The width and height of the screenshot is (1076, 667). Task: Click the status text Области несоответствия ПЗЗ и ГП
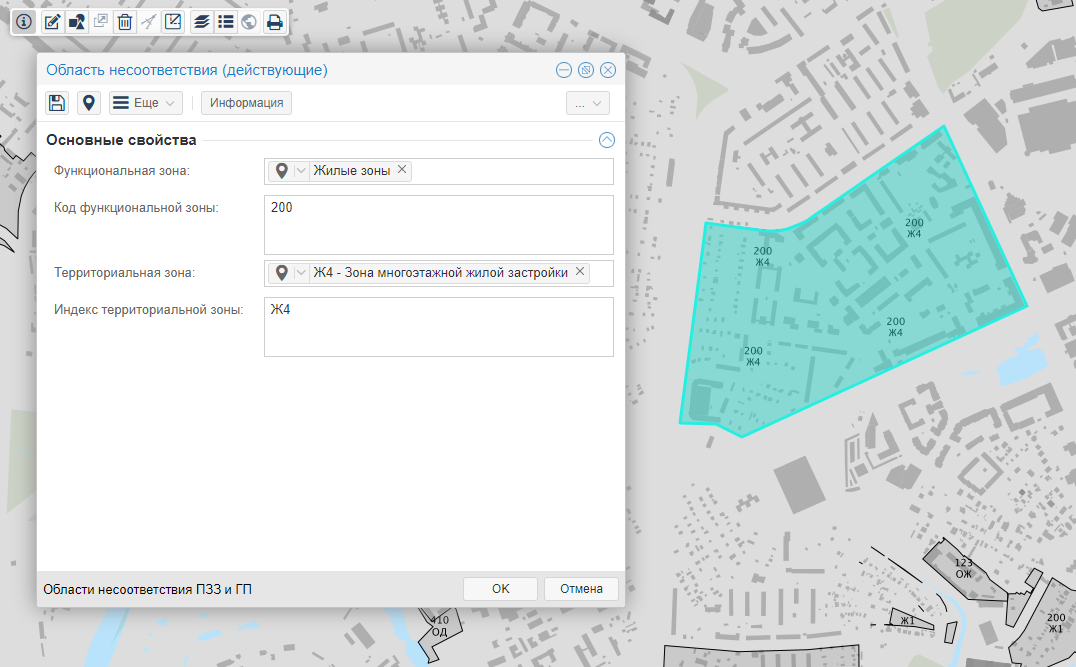point(148,589)
